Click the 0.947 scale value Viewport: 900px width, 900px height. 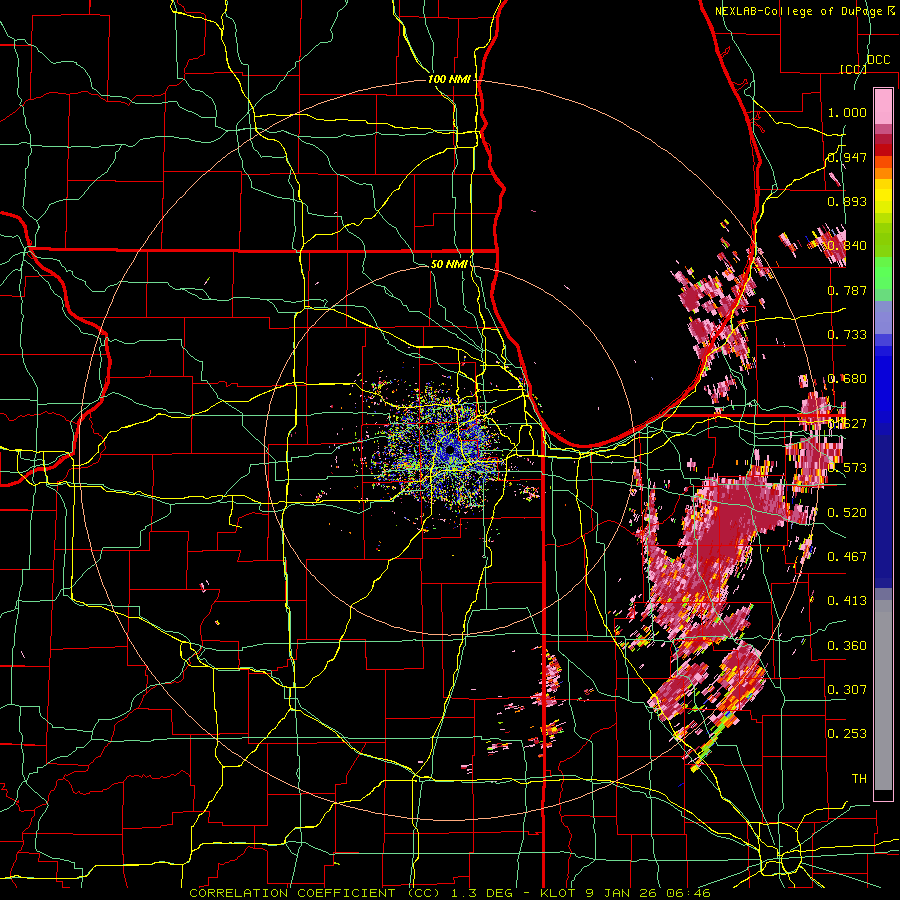[x=847, y=157]
